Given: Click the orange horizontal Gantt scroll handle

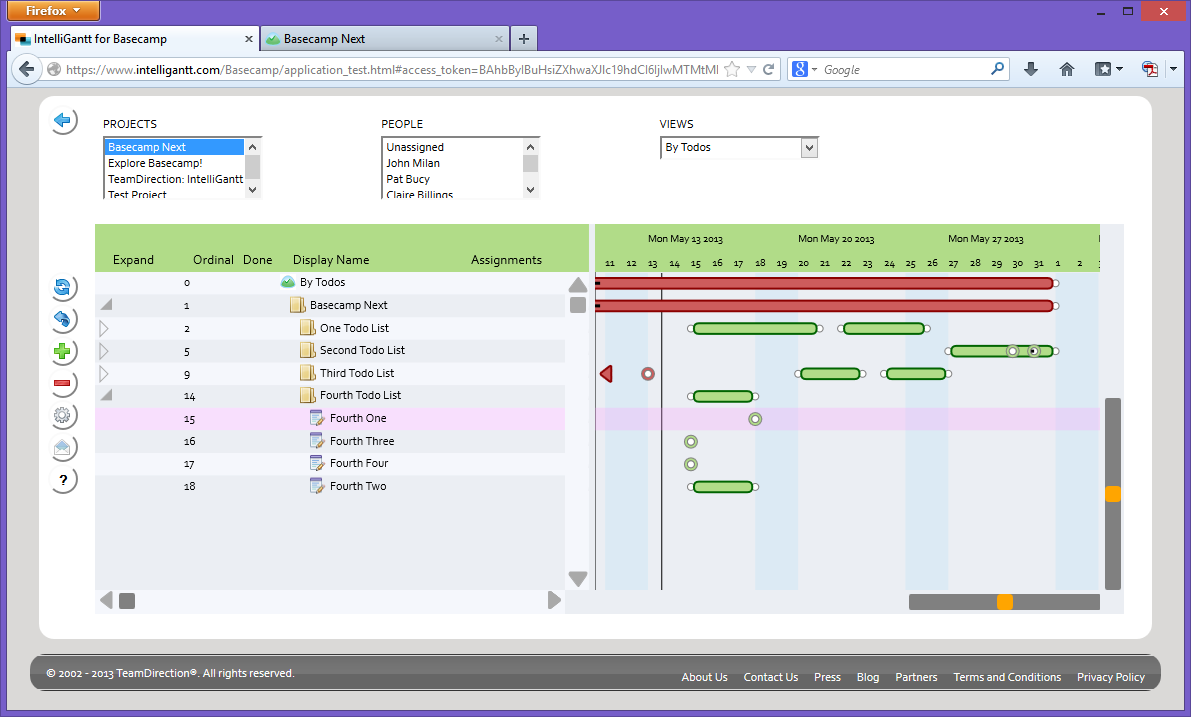Looking at the screenshot, I should tap(1004, 602).
